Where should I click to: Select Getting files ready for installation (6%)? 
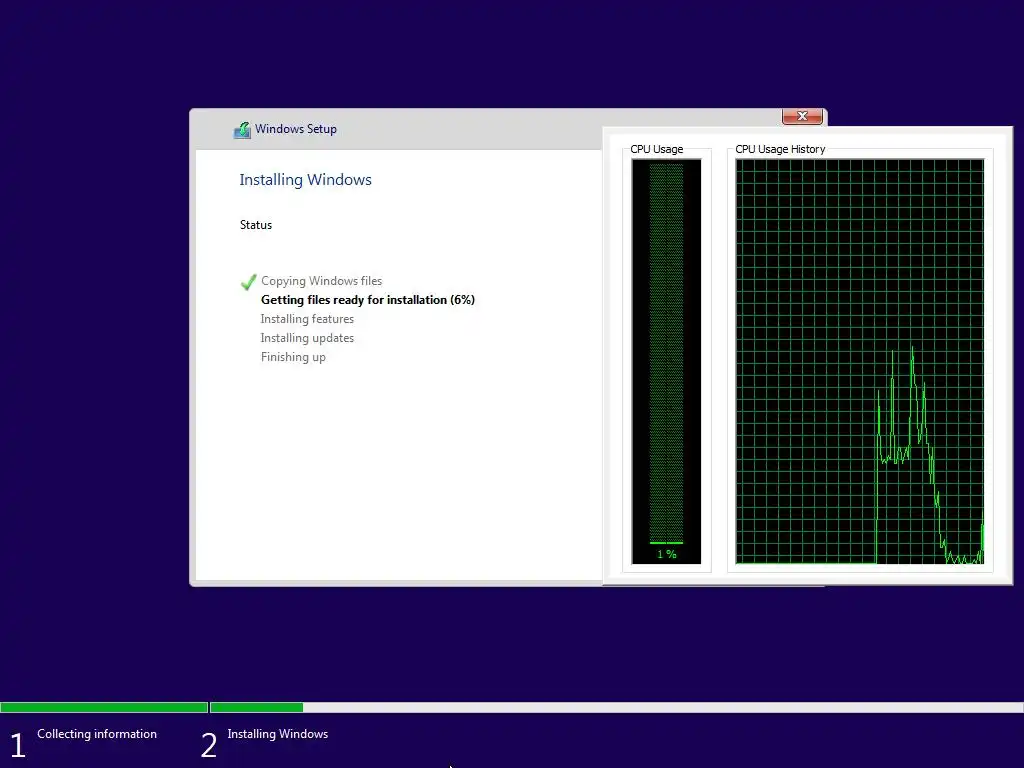(x=368, y=300)
